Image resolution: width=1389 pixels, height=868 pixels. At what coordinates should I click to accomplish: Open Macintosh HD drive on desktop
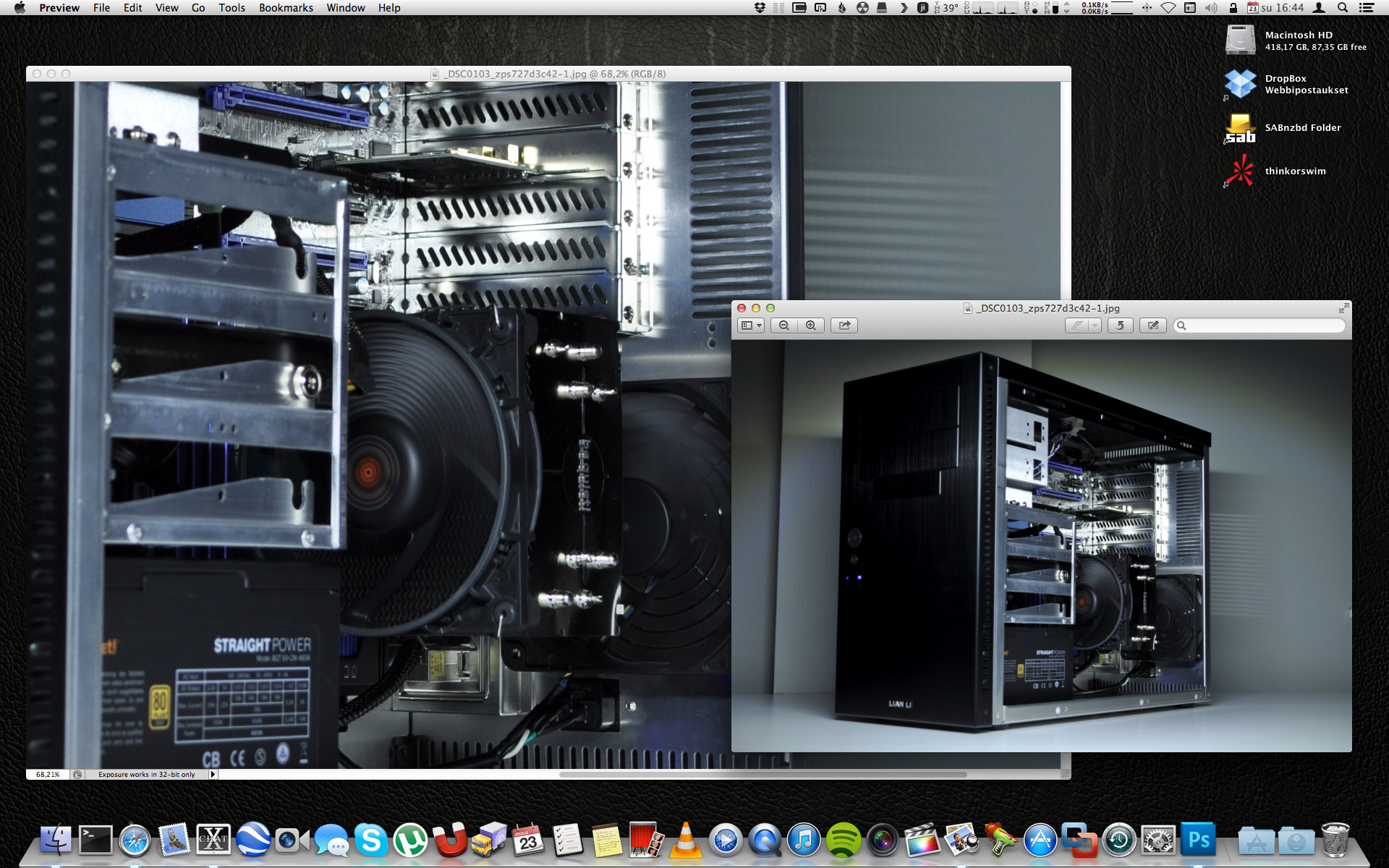tap(1240, 40)
